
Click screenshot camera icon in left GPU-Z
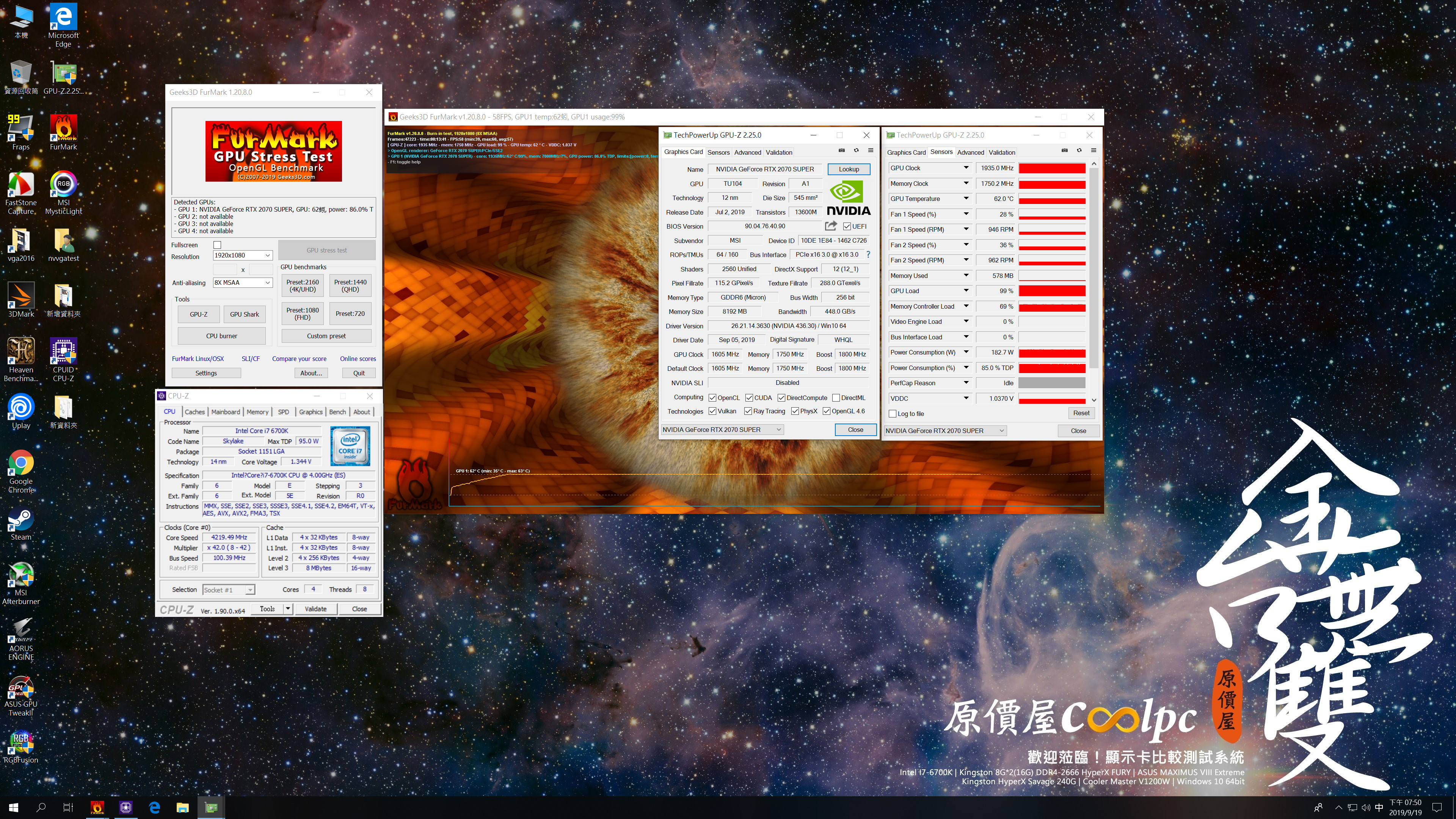842,151
